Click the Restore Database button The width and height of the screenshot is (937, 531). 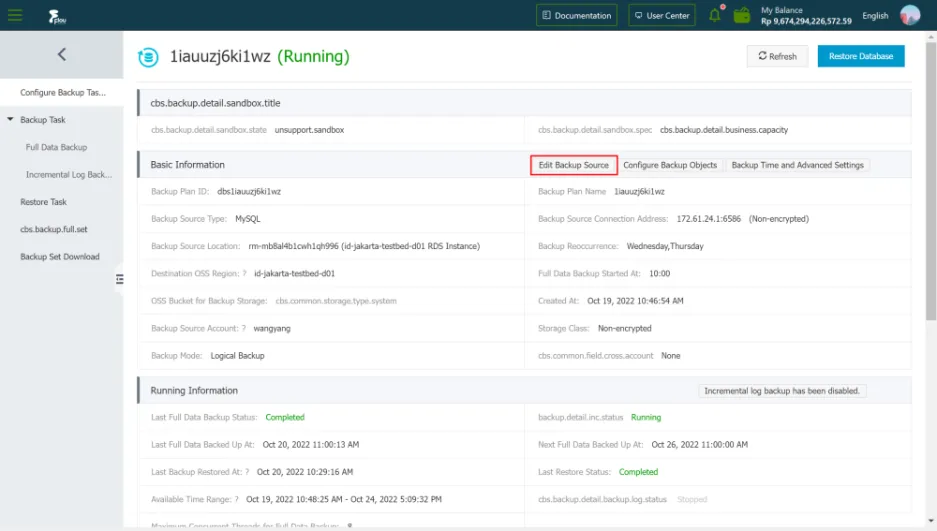coord(860,56)
